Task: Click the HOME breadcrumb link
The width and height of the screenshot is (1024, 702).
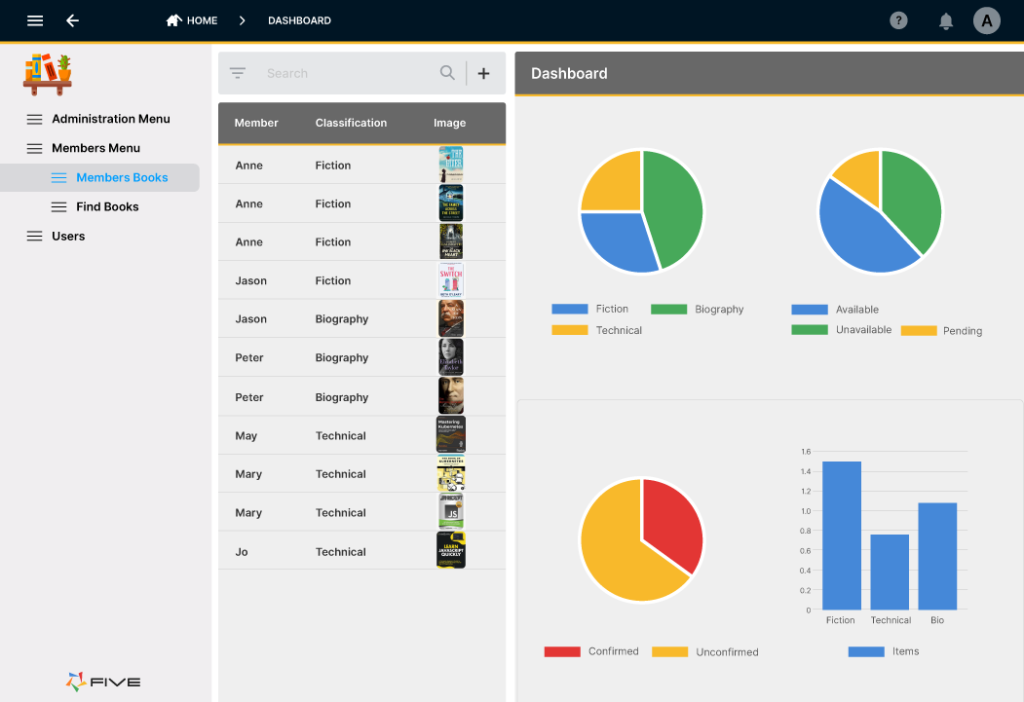Action: 202,21
